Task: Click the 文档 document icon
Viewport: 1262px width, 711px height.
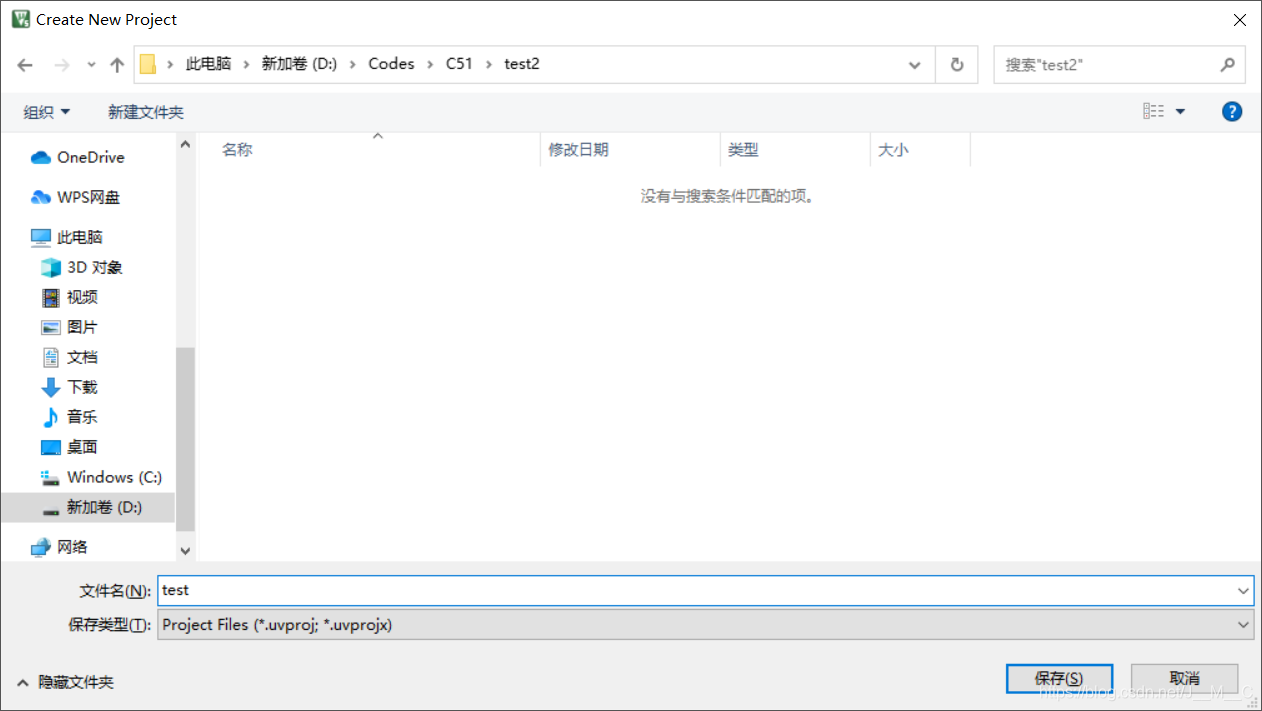Action: 51,358
